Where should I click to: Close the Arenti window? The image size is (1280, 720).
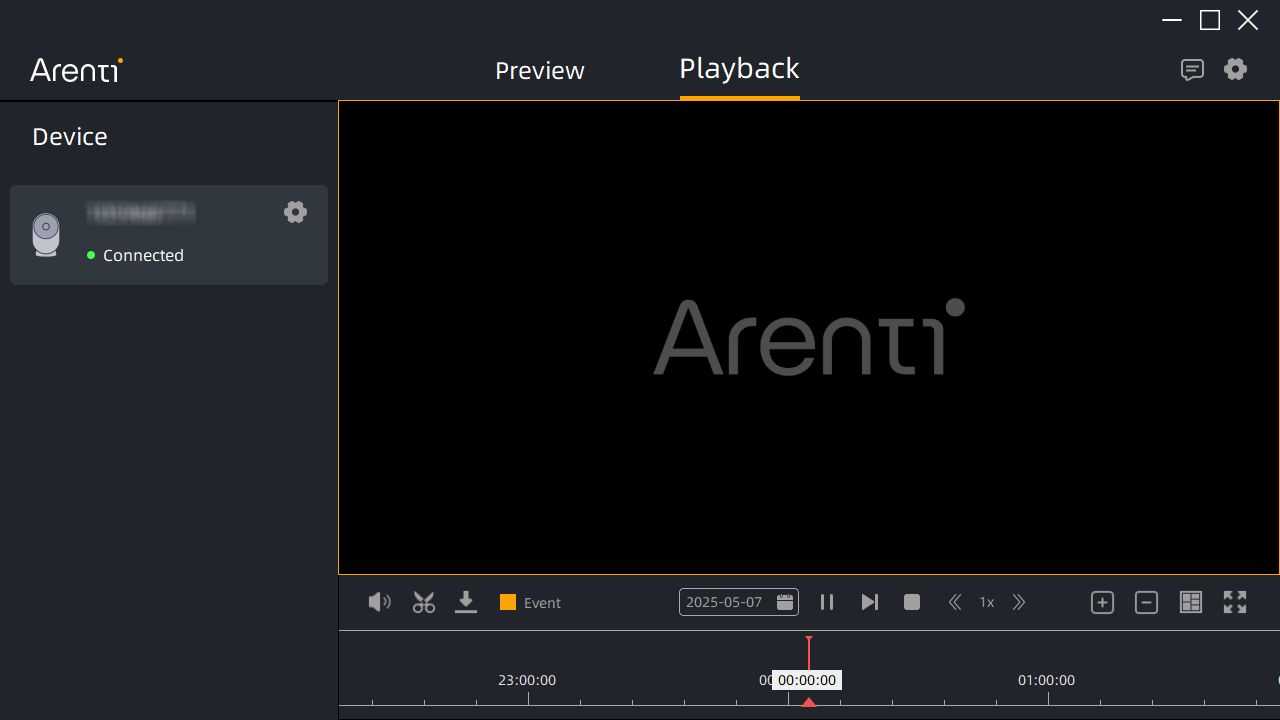[1248, 20]
